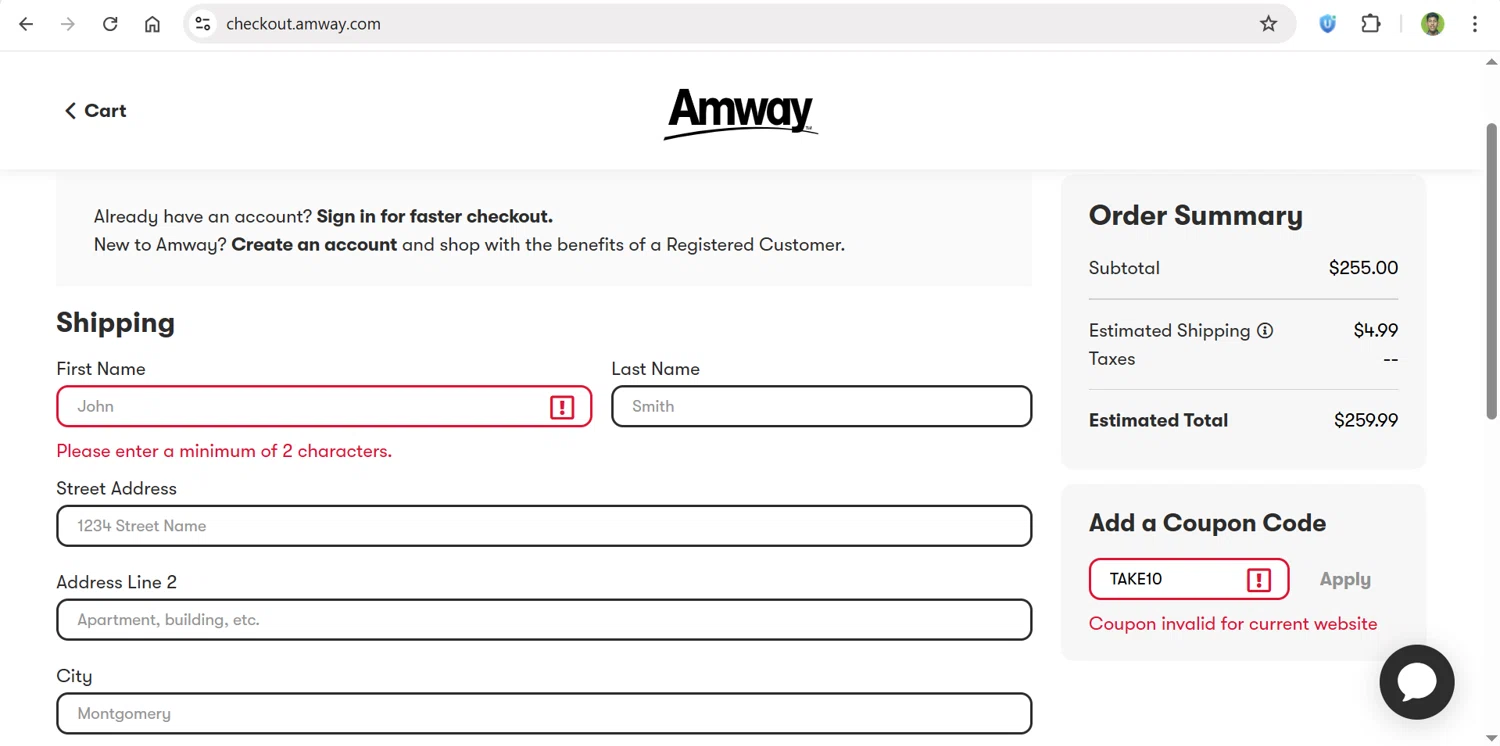Click the Taxes label
This screenshot has height=746, width=1500.
(x=1112, y=359)
